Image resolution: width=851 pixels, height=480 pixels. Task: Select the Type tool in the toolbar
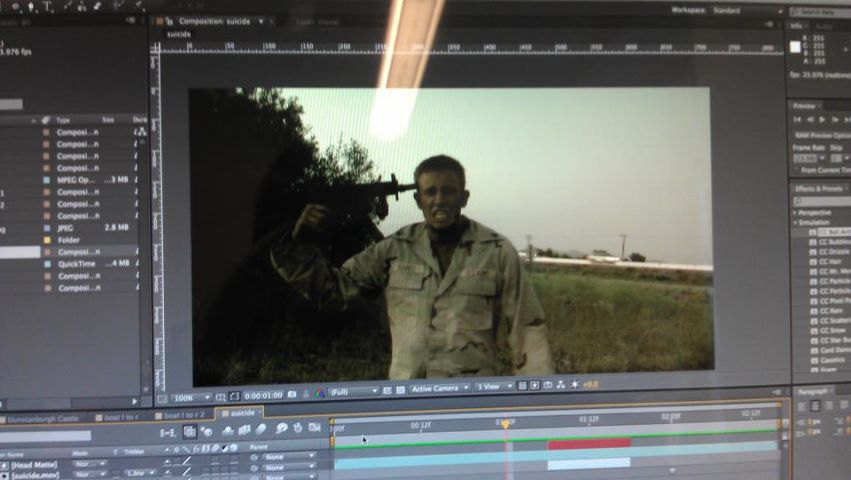(x=47, y=7)
